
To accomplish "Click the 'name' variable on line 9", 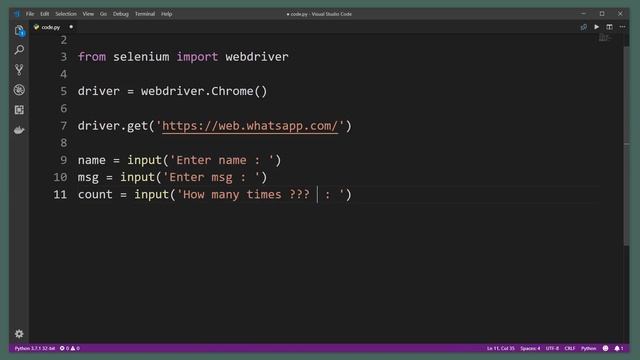I will click(x=92, y=160).
